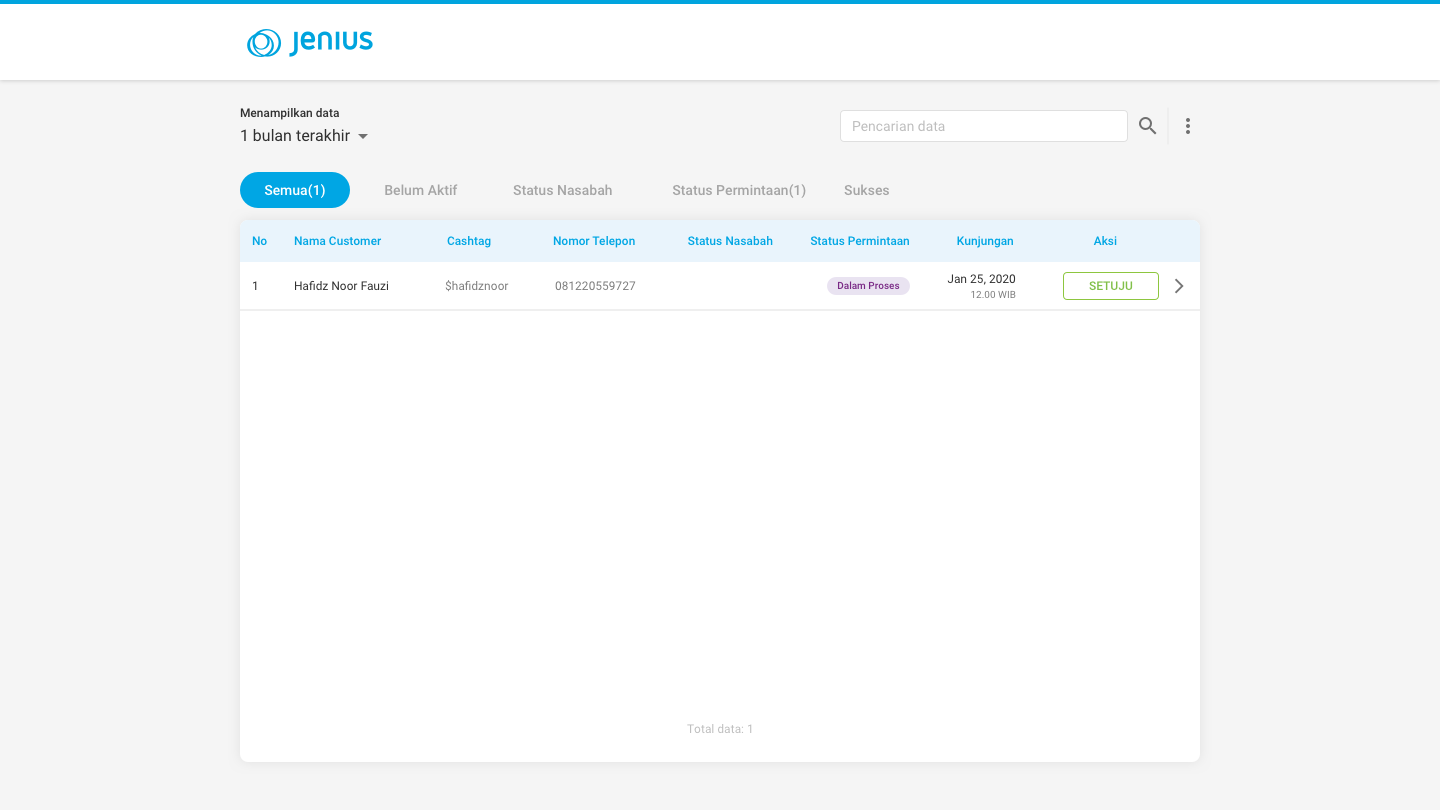Click the Dalam Proses status badge
The image size is (1441, 810).
pos(868,286)
